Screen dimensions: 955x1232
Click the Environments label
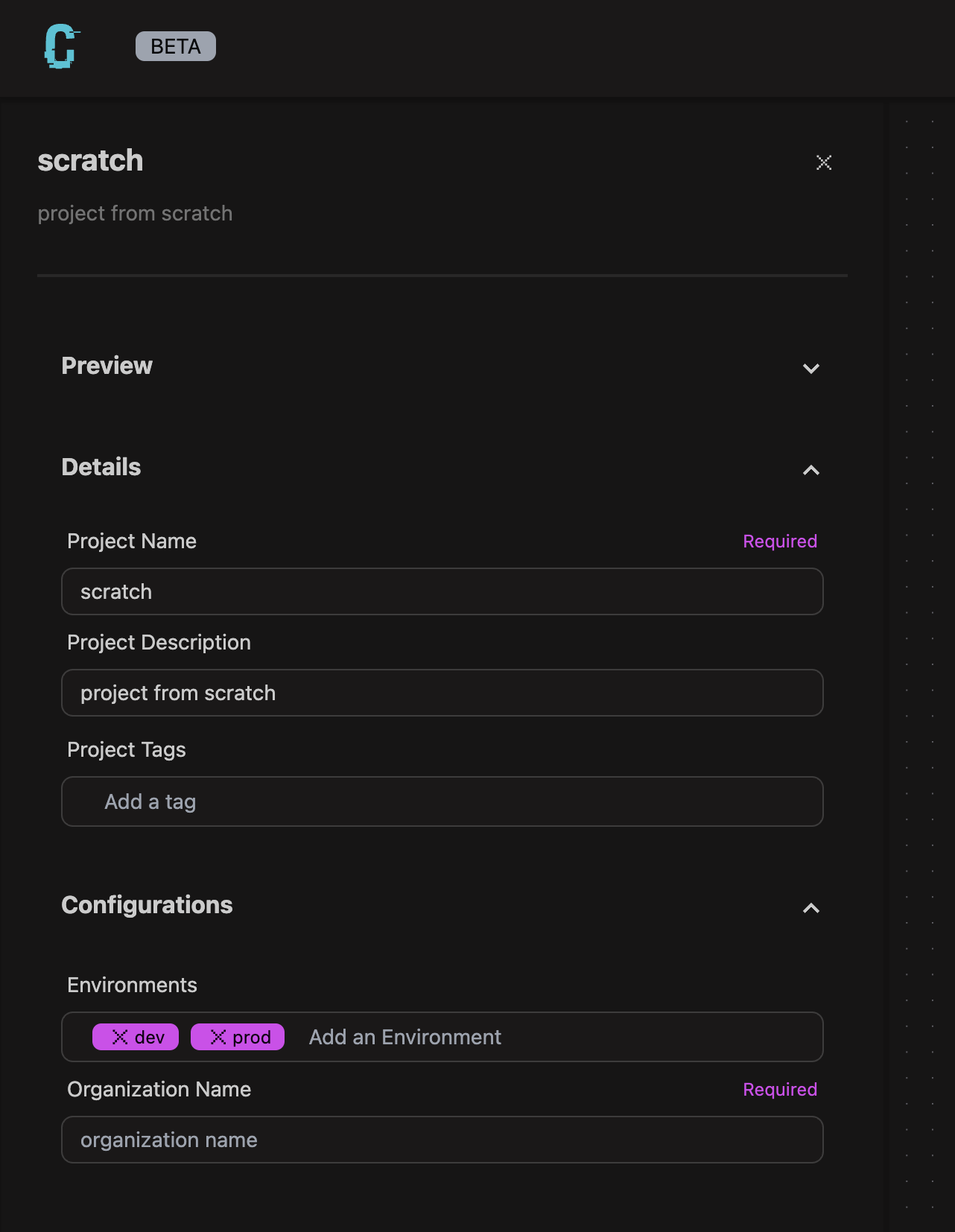point(132,985)
